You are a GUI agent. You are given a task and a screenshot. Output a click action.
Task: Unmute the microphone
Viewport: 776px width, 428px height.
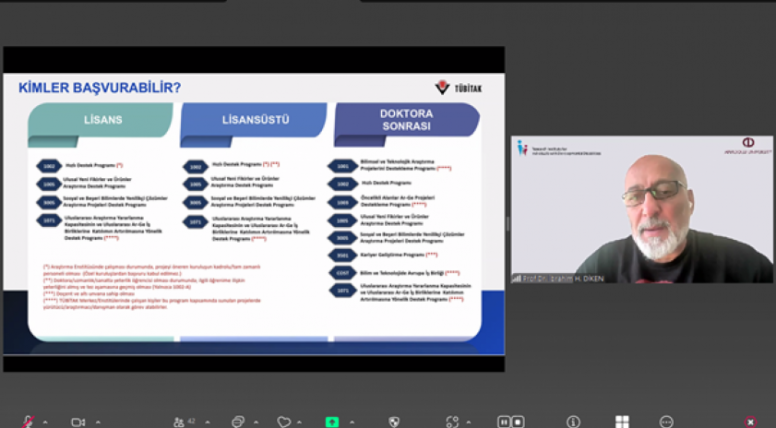(28, 421)
